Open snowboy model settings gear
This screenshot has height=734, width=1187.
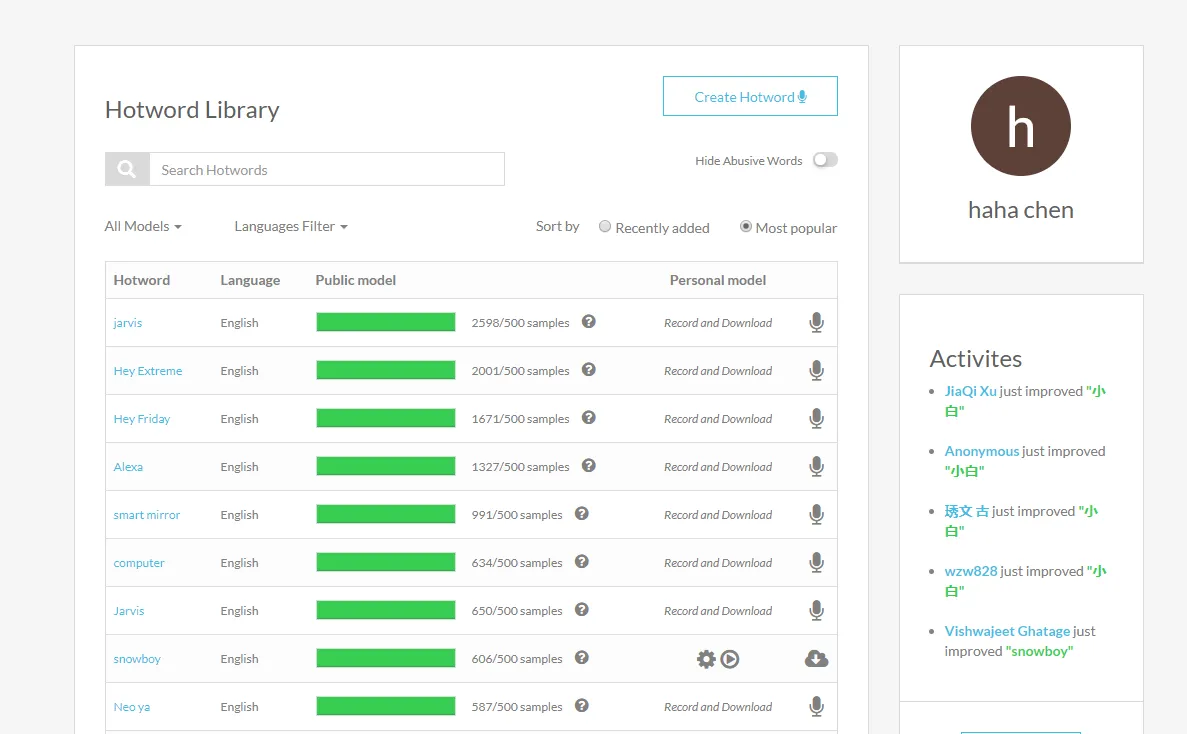[x=706, y=659]
